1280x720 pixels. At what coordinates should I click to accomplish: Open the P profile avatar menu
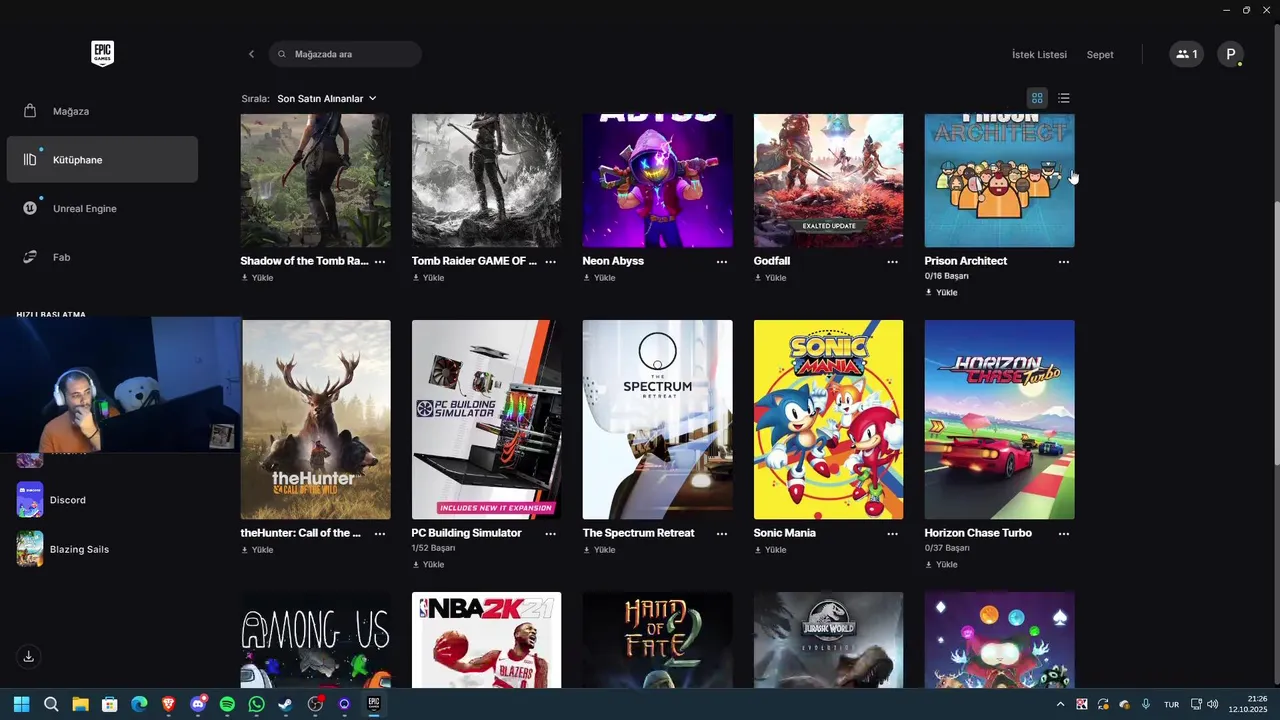click(1230, 54)
